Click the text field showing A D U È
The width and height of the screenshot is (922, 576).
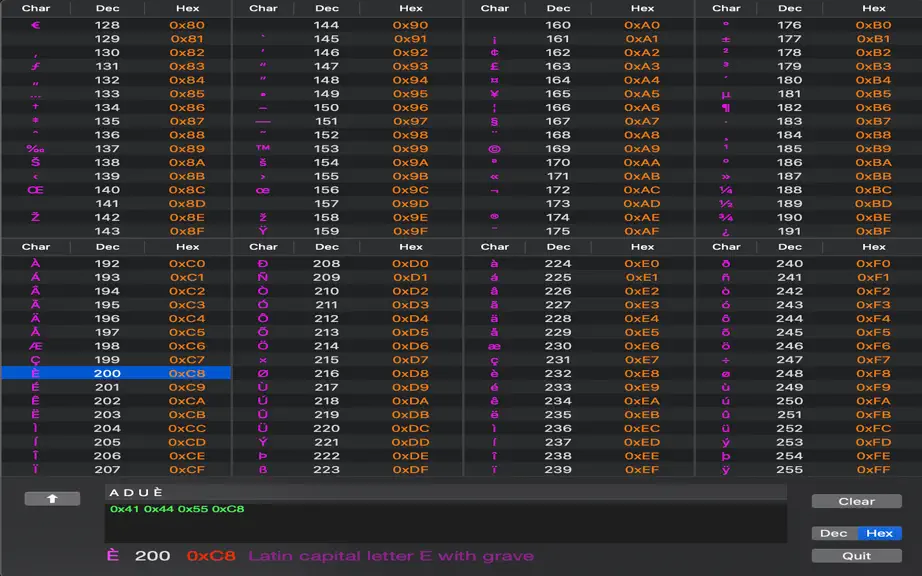tap(446, 493)
